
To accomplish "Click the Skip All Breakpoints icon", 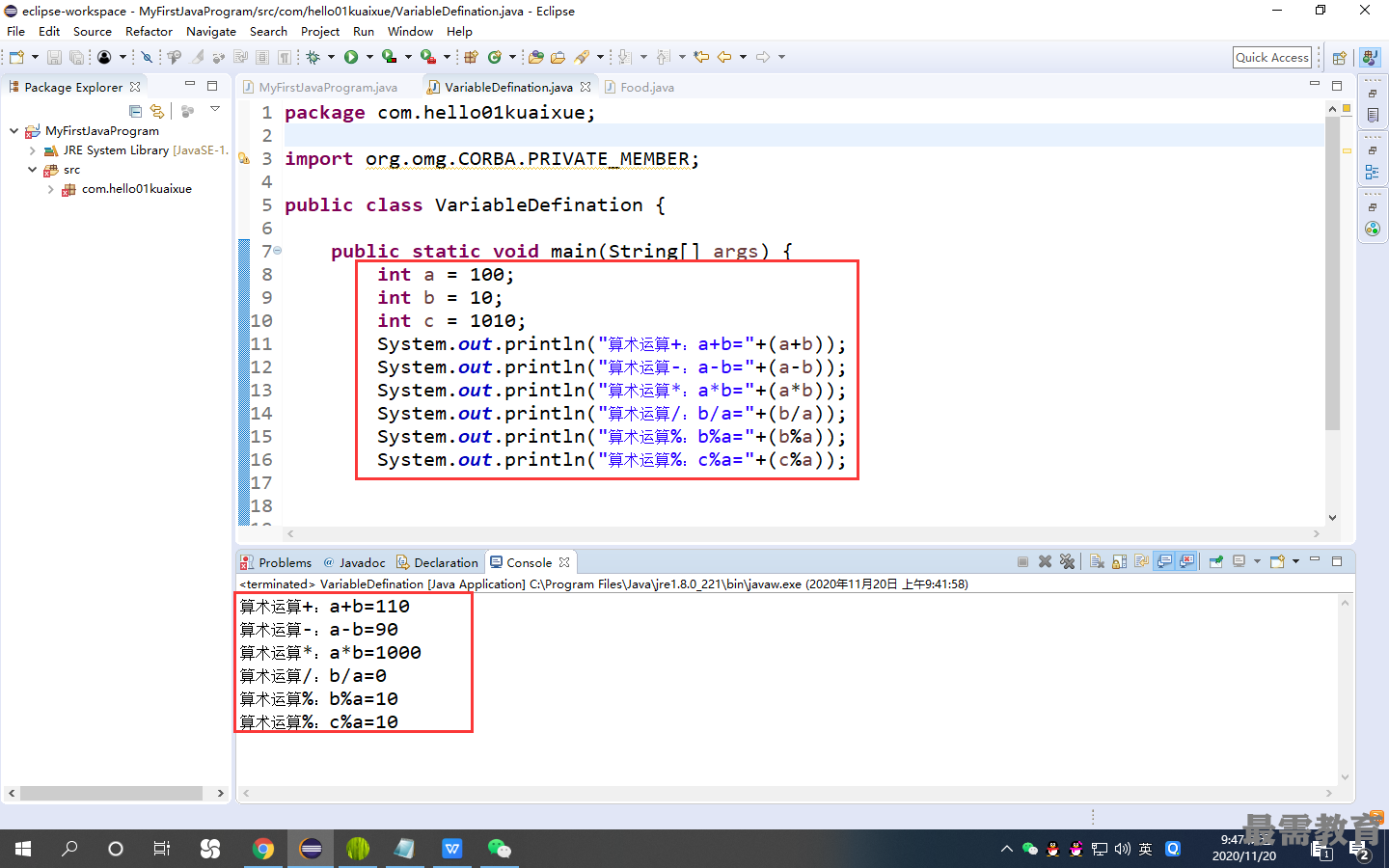I will coord(147,57).
